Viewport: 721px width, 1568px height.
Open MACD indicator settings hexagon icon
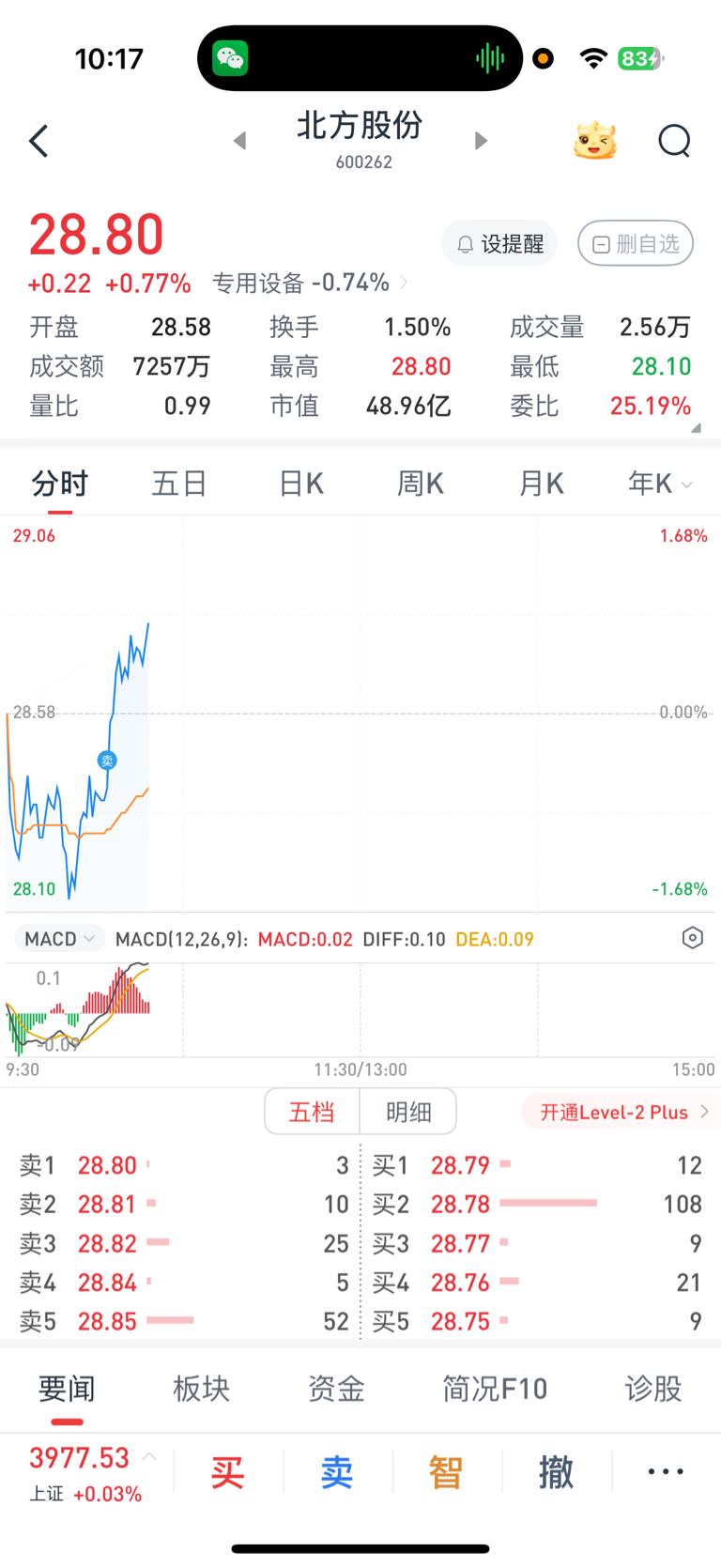(x=692, y=938)
